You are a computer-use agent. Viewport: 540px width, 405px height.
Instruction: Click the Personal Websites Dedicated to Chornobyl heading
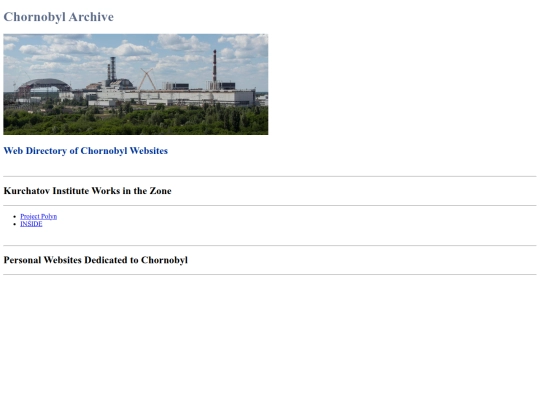96,260
